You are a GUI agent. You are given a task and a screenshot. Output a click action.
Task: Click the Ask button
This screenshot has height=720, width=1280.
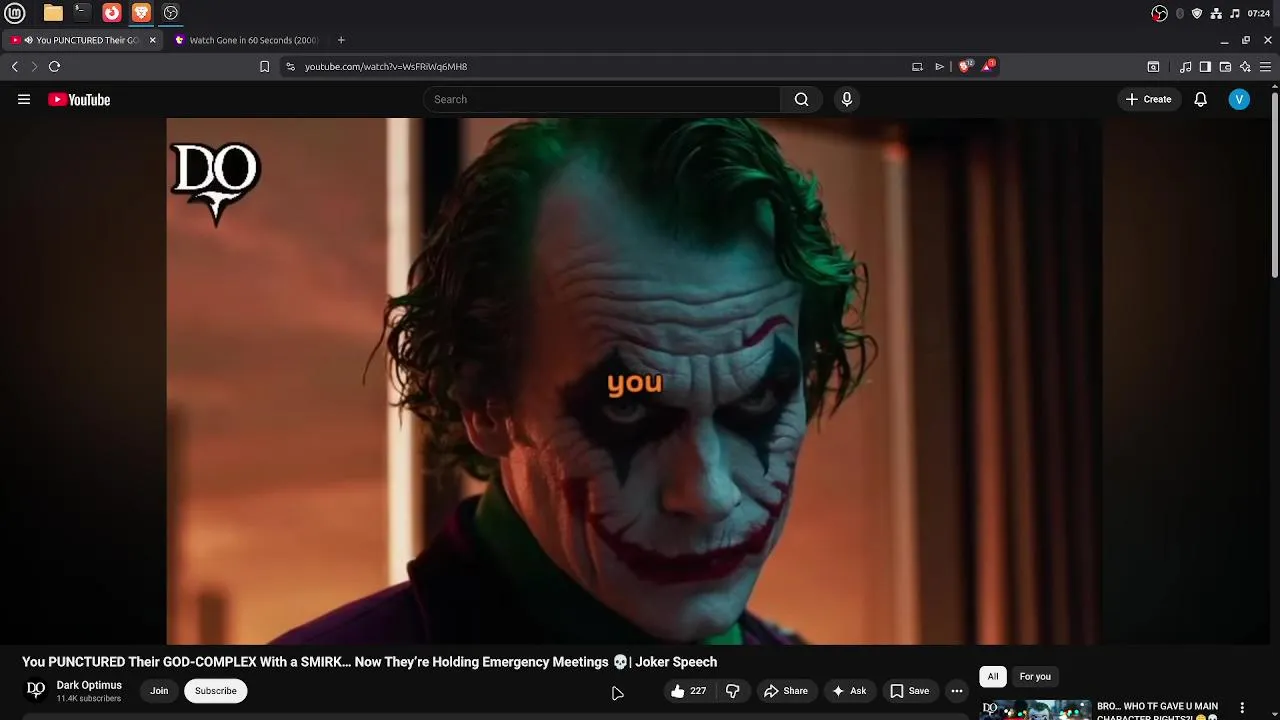coord(848,691)
